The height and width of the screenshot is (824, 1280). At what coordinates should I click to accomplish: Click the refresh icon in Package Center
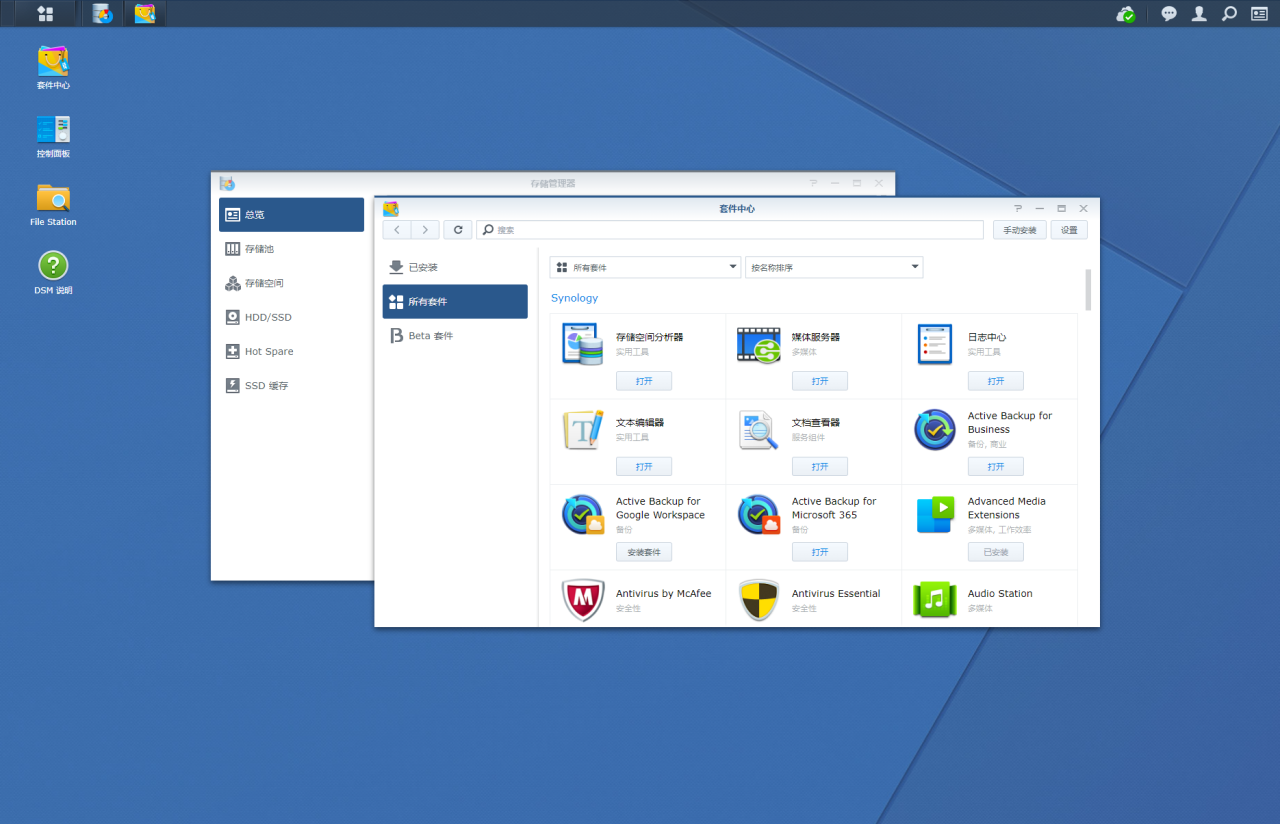click(x=458, y=230)
